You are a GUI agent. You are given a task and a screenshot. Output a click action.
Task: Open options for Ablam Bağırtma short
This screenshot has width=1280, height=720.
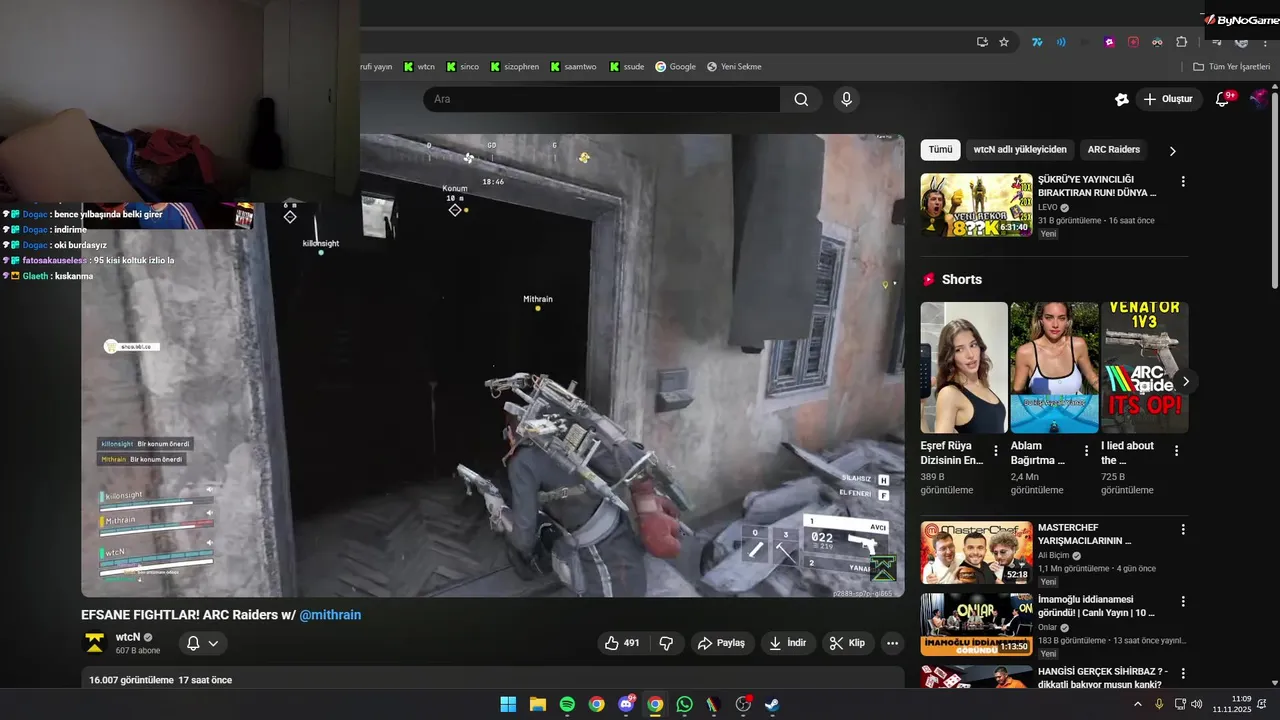(x=1086, y=451)
